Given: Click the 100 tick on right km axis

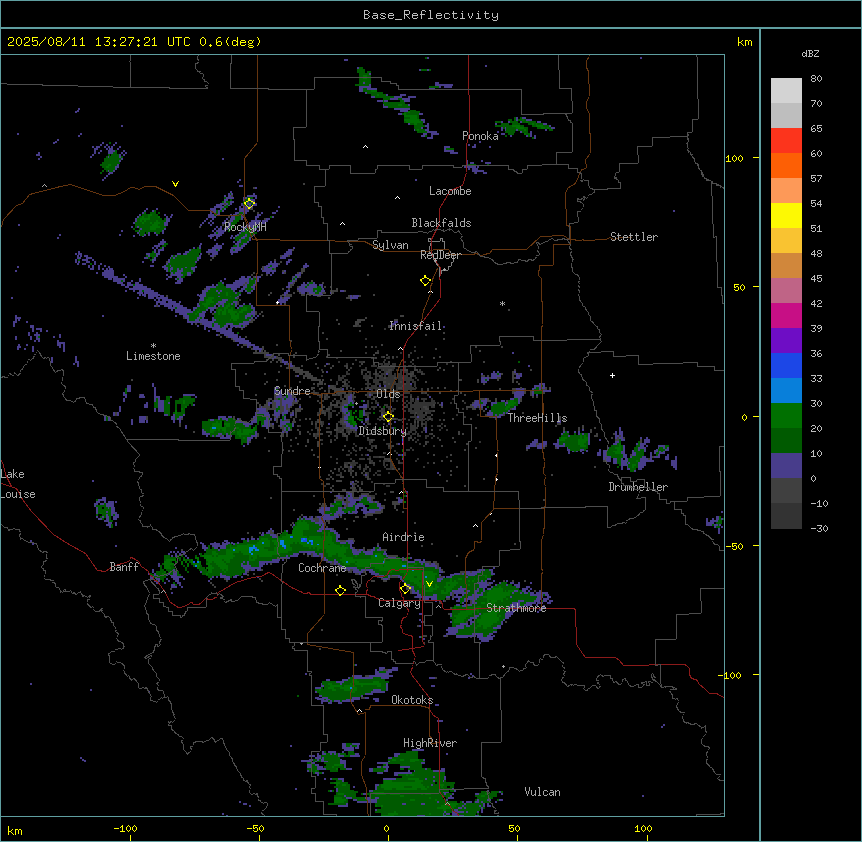Looking at the screenshot, I should (x=734, y=158).
